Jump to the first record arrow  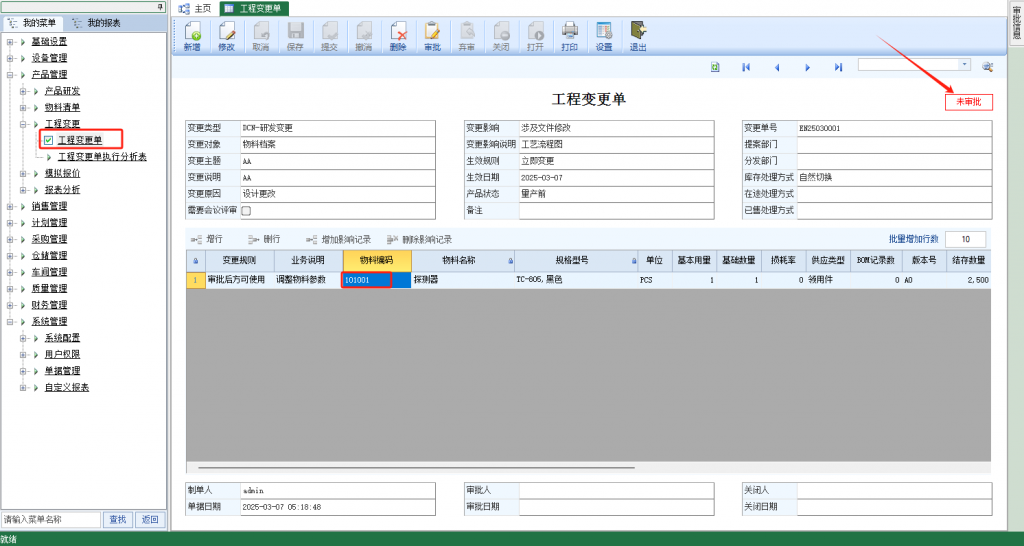click(746, 67)
